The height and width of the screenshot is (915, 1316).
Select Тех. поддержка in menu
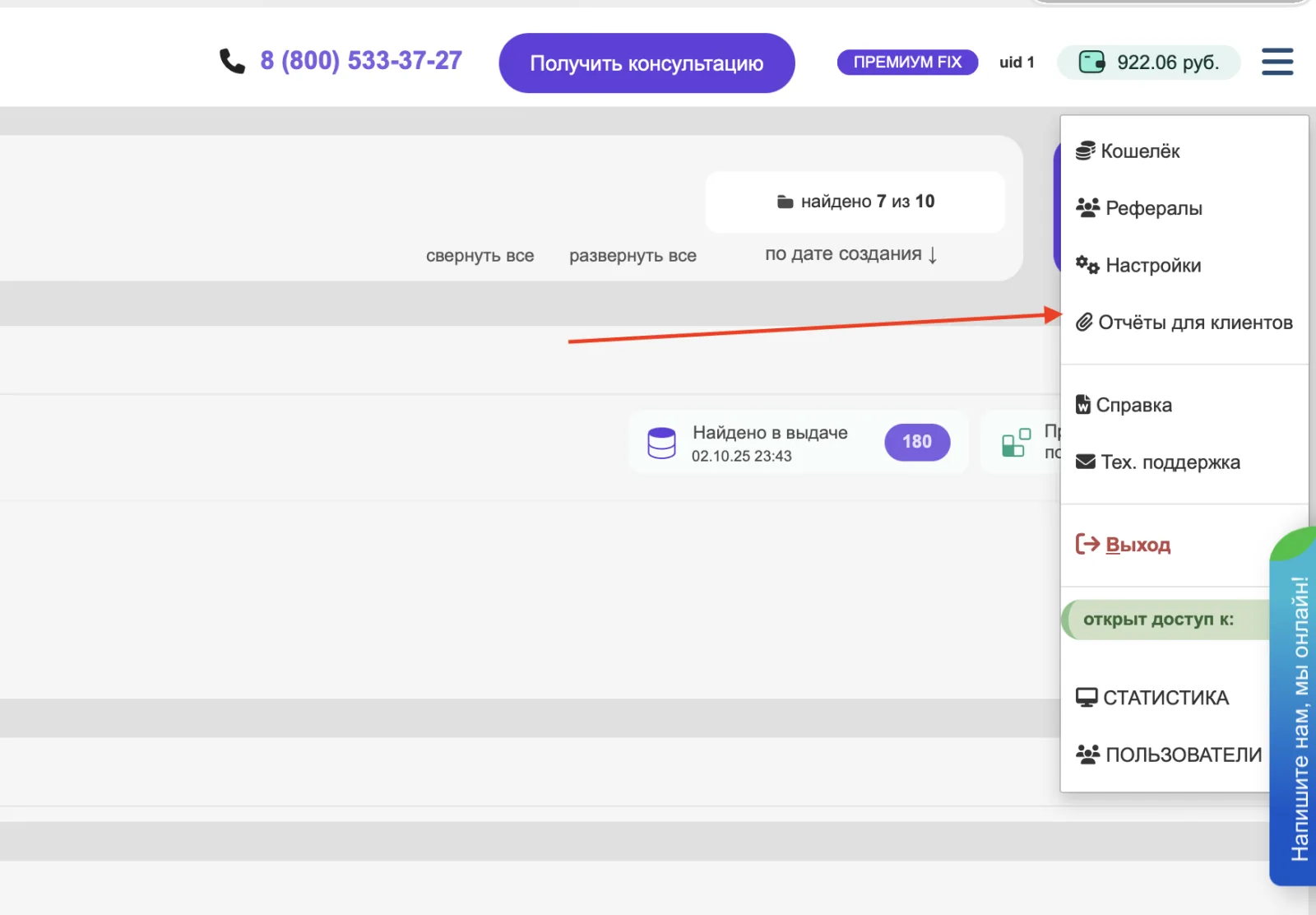(1157, 462)
